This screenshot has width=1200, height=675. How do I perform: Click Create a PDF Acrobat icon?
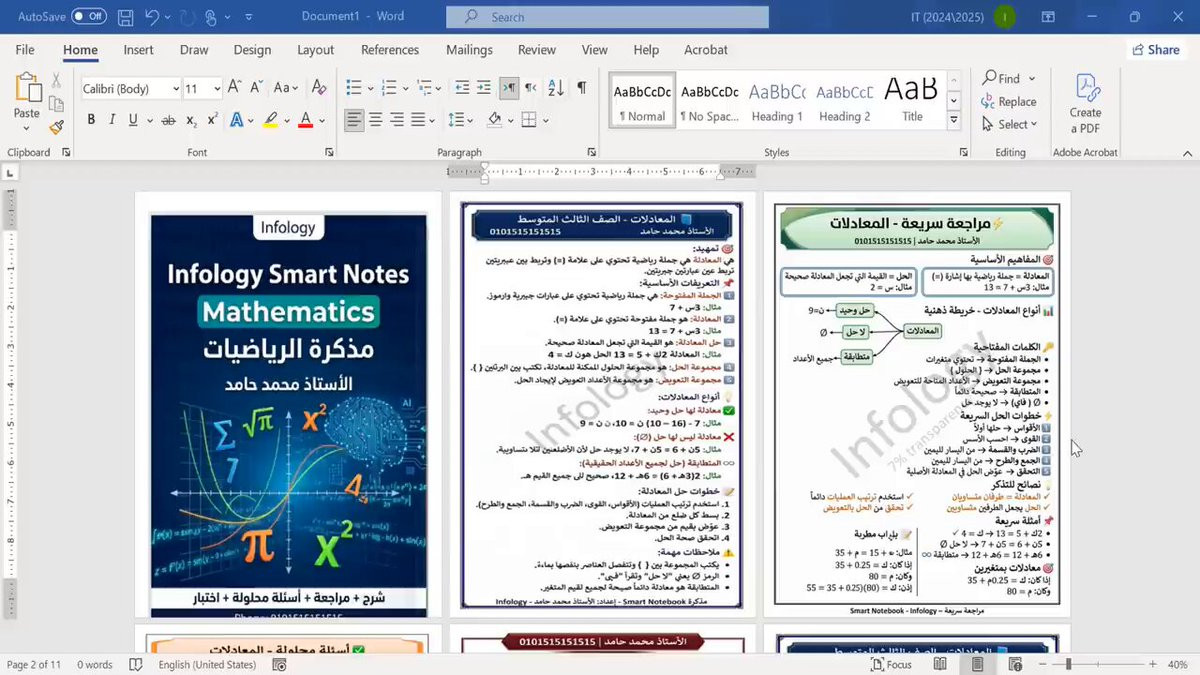pyautogui.click(x=1085, y=104)
